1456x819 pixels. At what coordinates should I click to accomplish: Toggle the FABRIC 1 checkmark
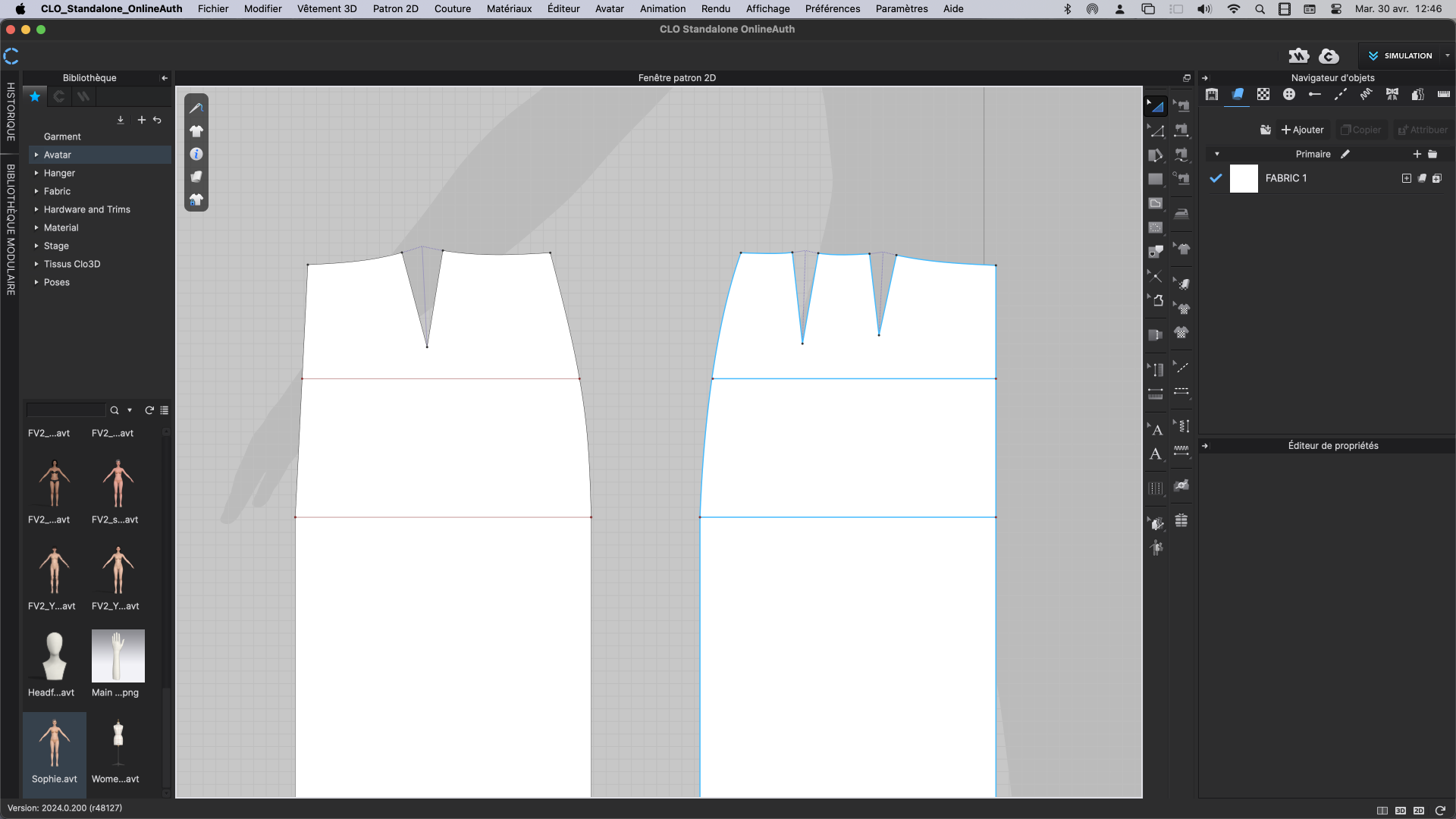1216,178
